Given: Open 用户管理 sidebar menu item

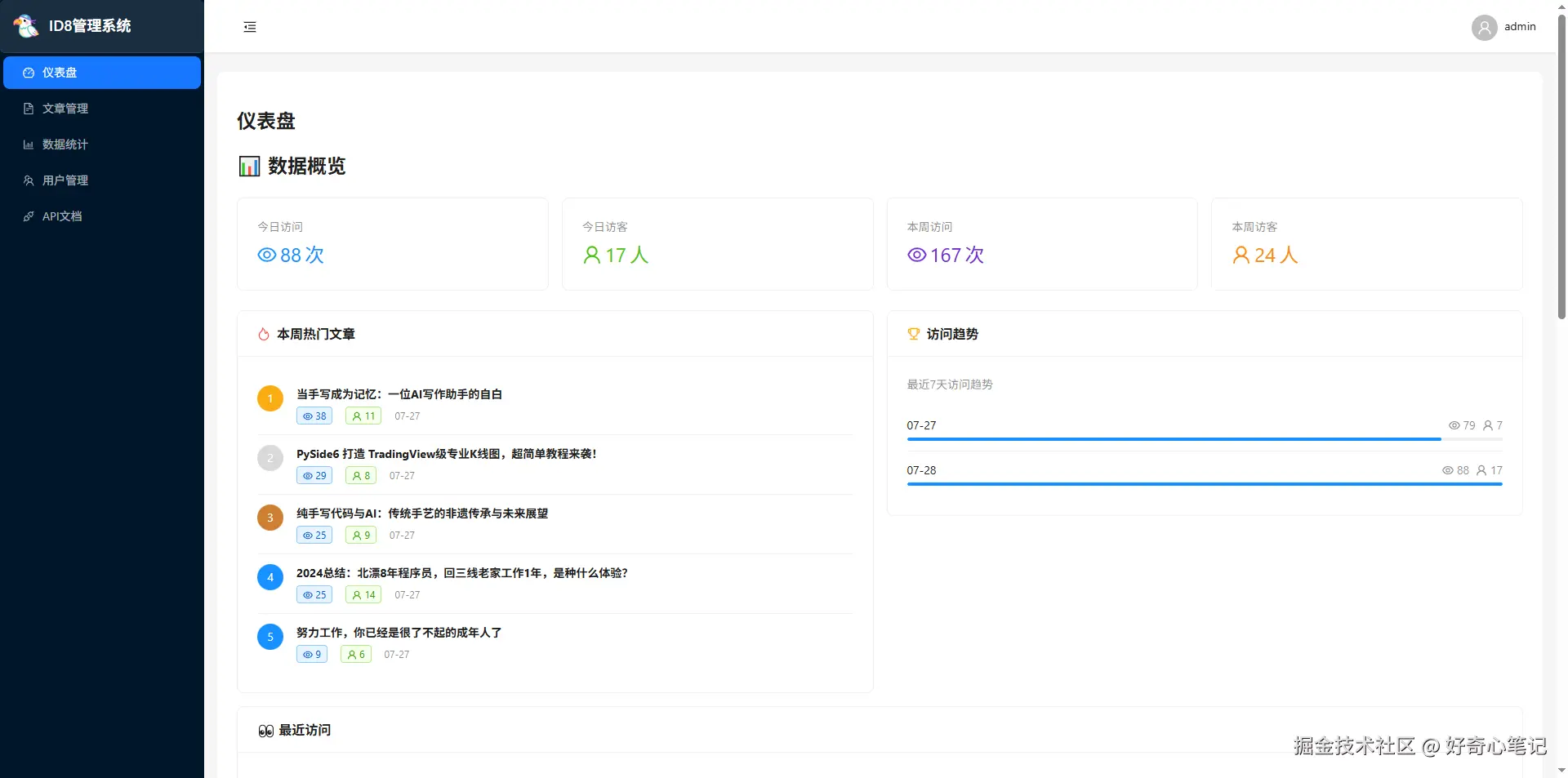Looking at the screenshot, I should (65, 180).
